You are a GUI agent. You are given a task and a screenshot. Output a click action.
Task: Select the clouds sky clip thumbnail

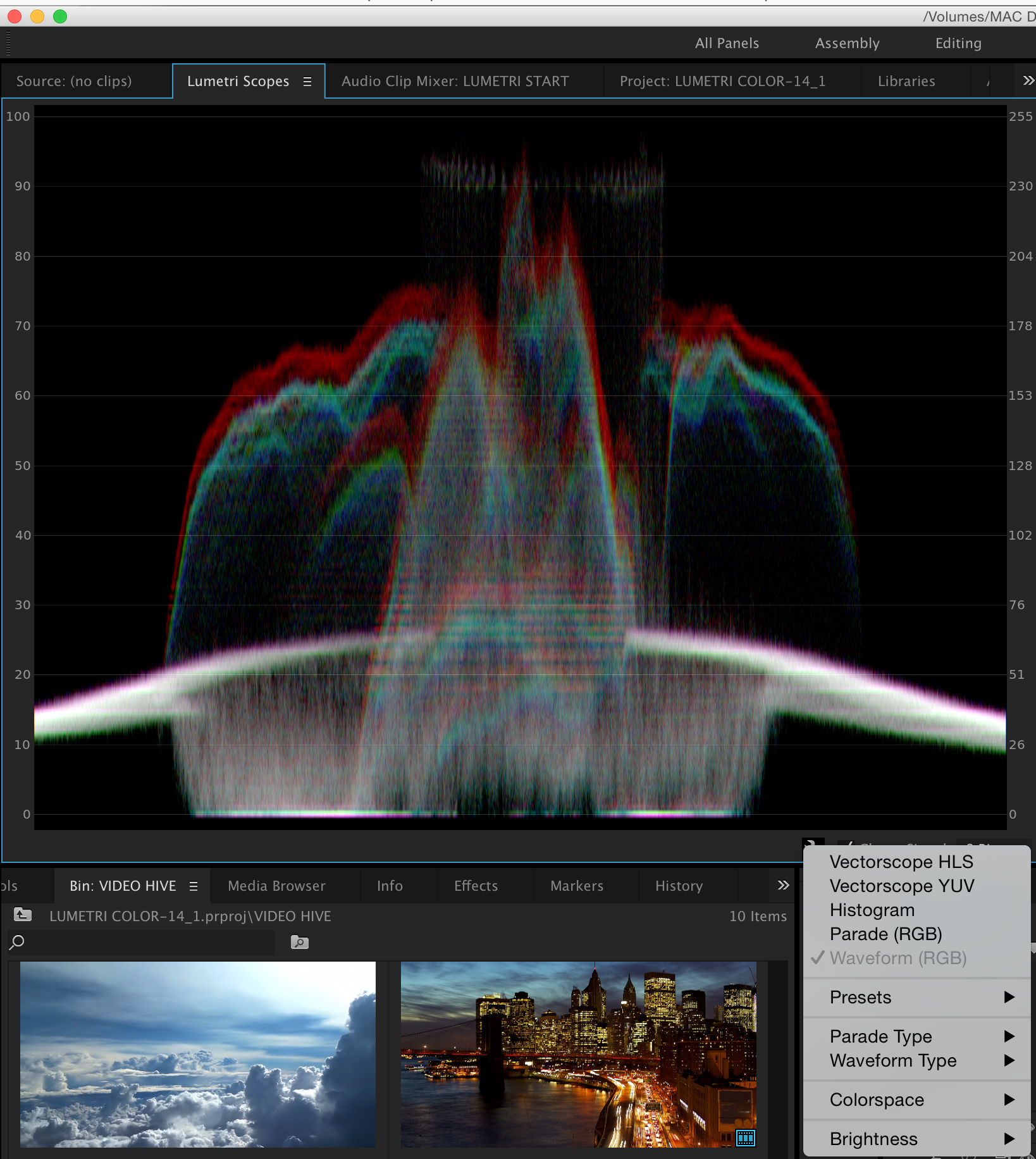tap(198, 1054)
